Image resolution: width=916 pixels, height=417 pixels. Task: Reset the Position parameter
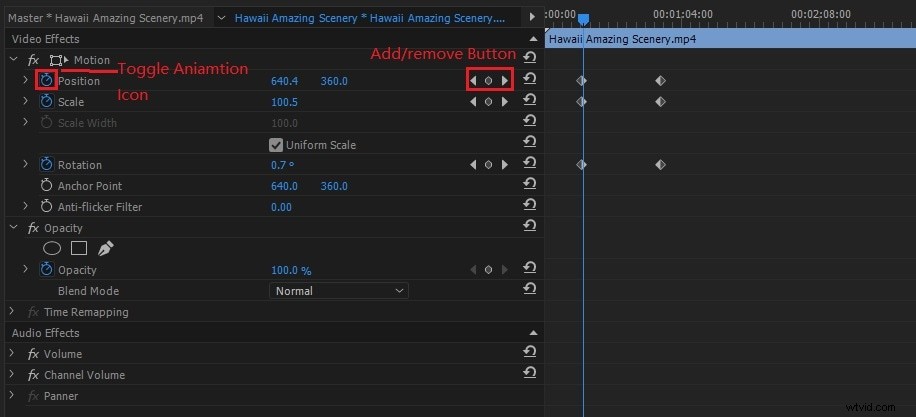(x=530, y=78)
